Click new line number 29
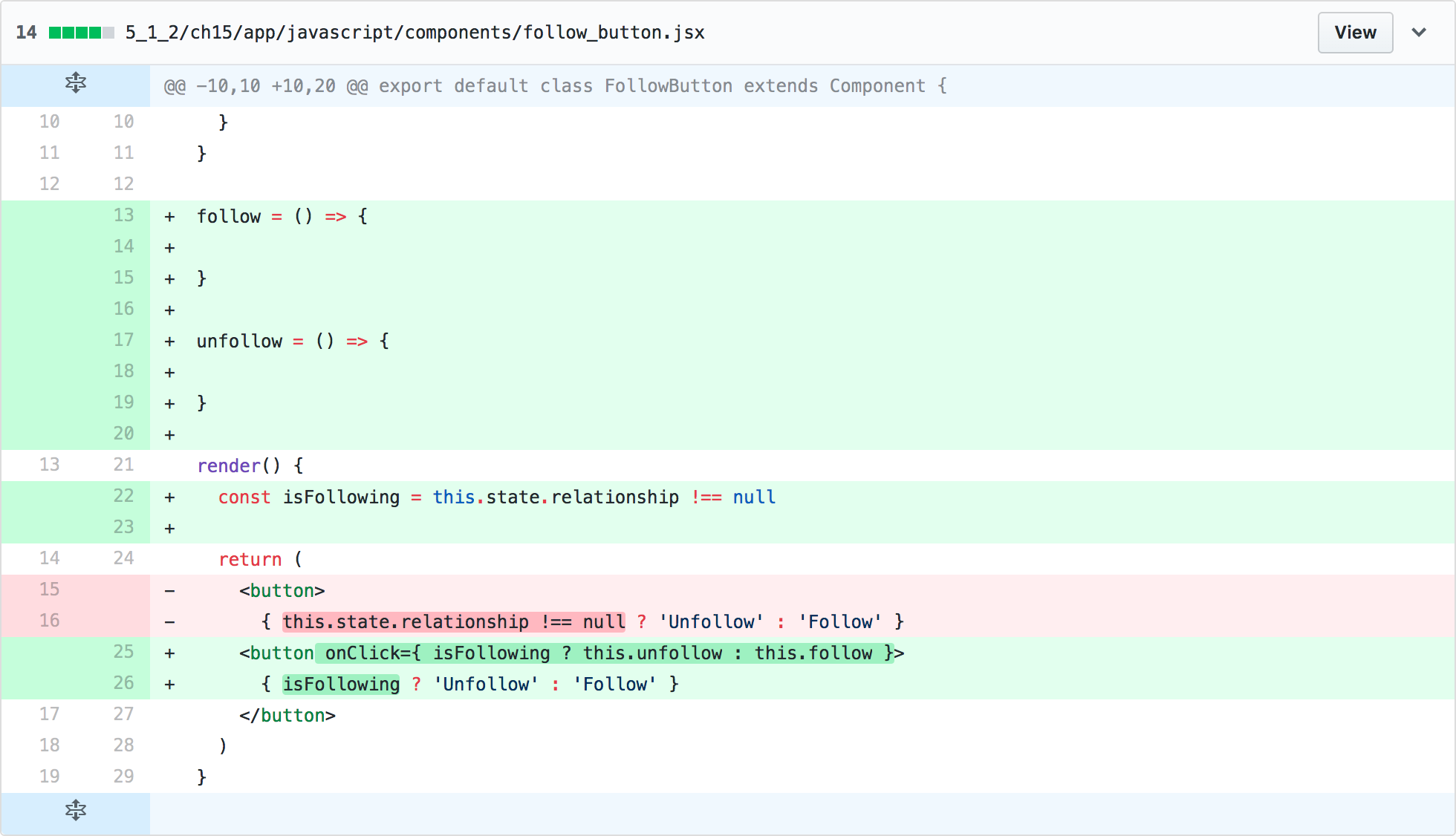This screenshot has height=836, width=1456. 123,777
